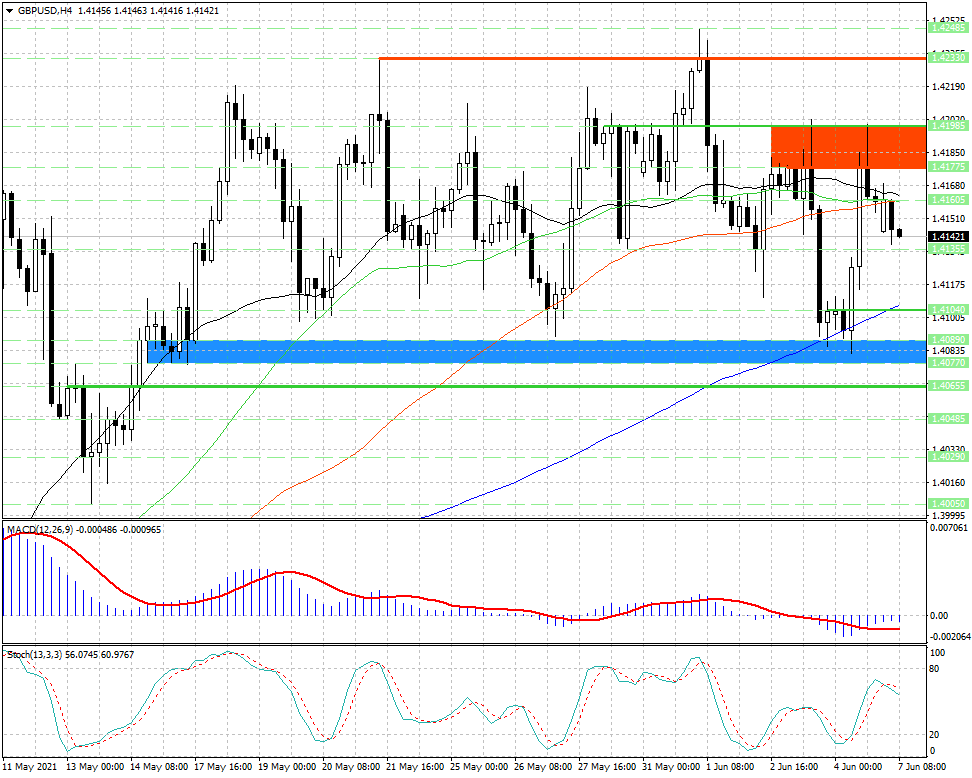Click the red rectangle resistance zone
972x778 pixels.
[x=849, y=147]
